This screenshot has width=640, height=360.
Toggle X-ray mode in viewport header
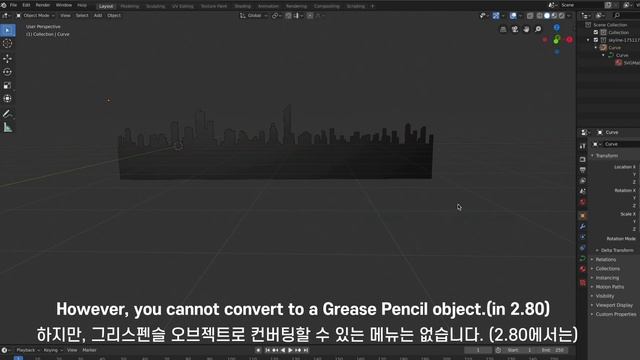[x=530, y=16]
